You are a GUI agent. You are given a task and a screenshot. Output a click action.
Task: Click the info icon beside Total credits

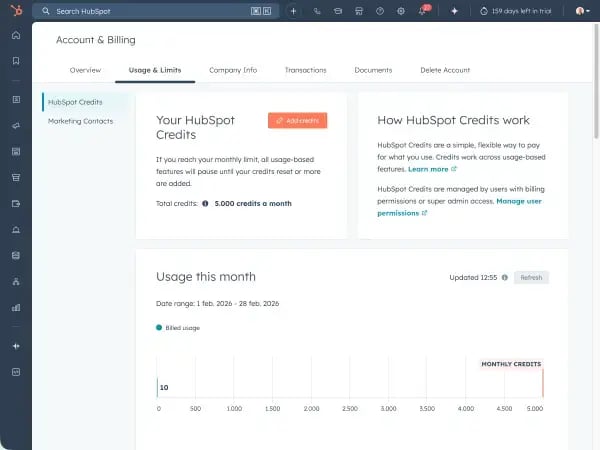coord(205,203)
